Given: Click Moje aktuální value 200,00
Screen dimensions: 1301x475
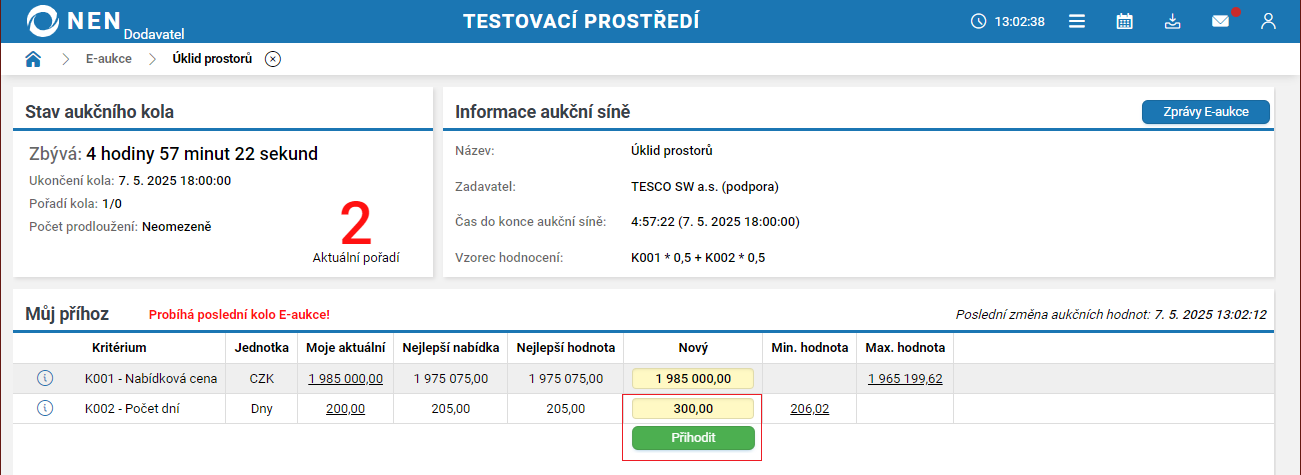Looking at the screenshot, I should tap(345, 408).
